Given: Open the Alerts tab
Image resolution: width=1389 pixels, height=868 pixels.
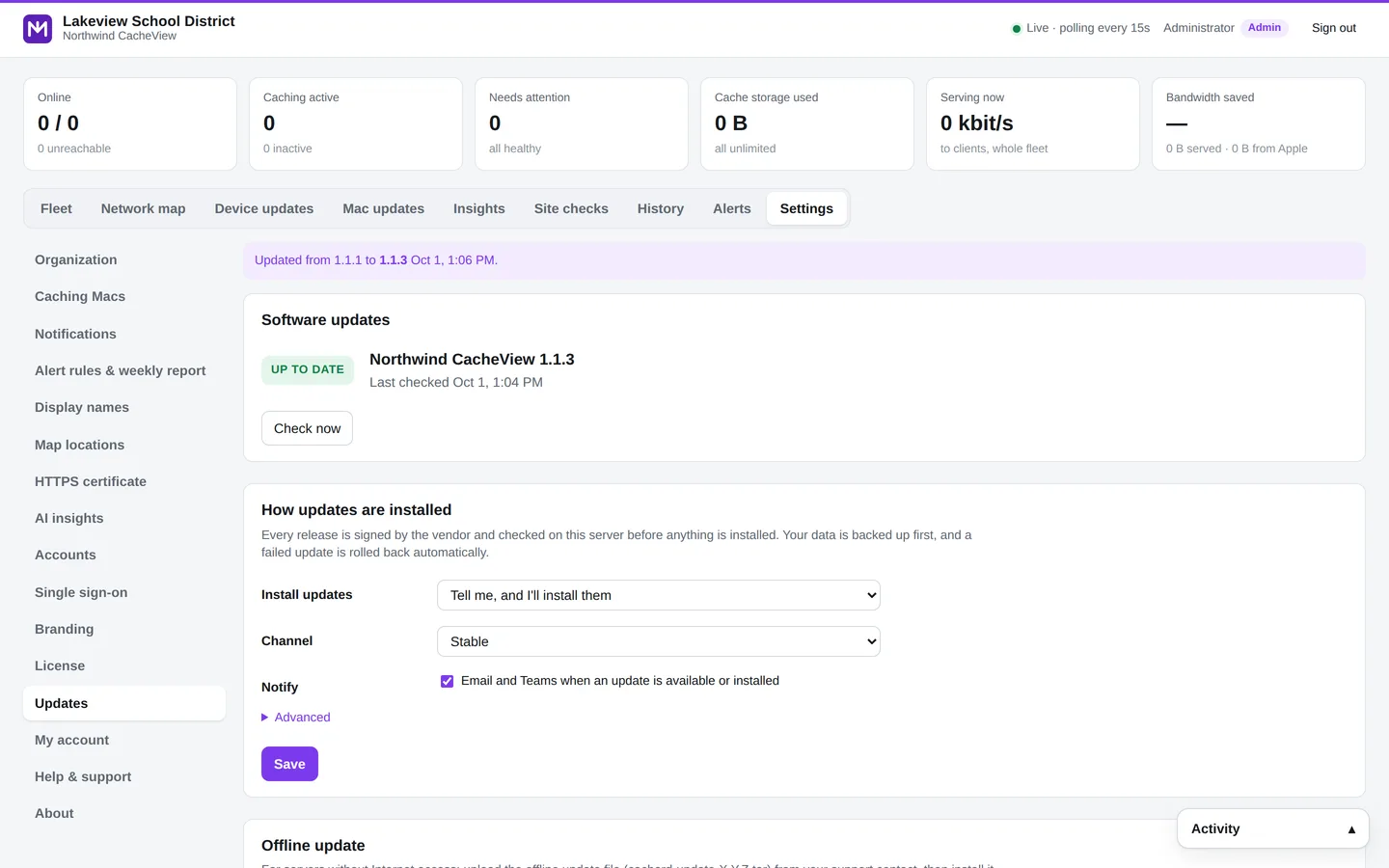Looking at the screenshot, I should [732, 208].
